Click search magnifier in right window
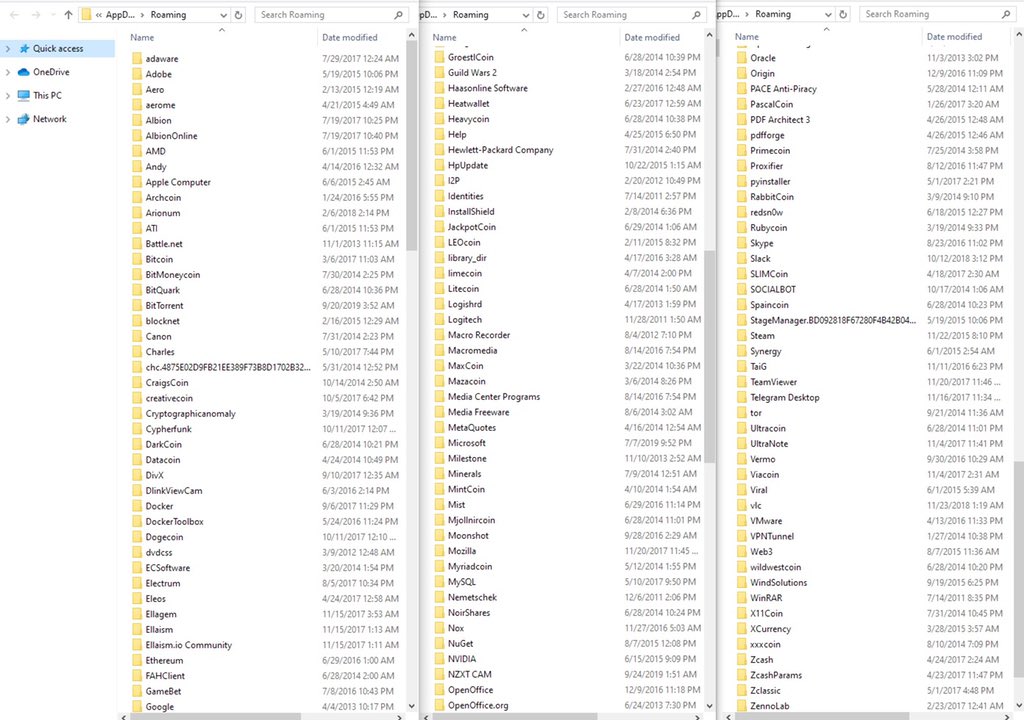1024x720 pixels. tap(1006, 14)
